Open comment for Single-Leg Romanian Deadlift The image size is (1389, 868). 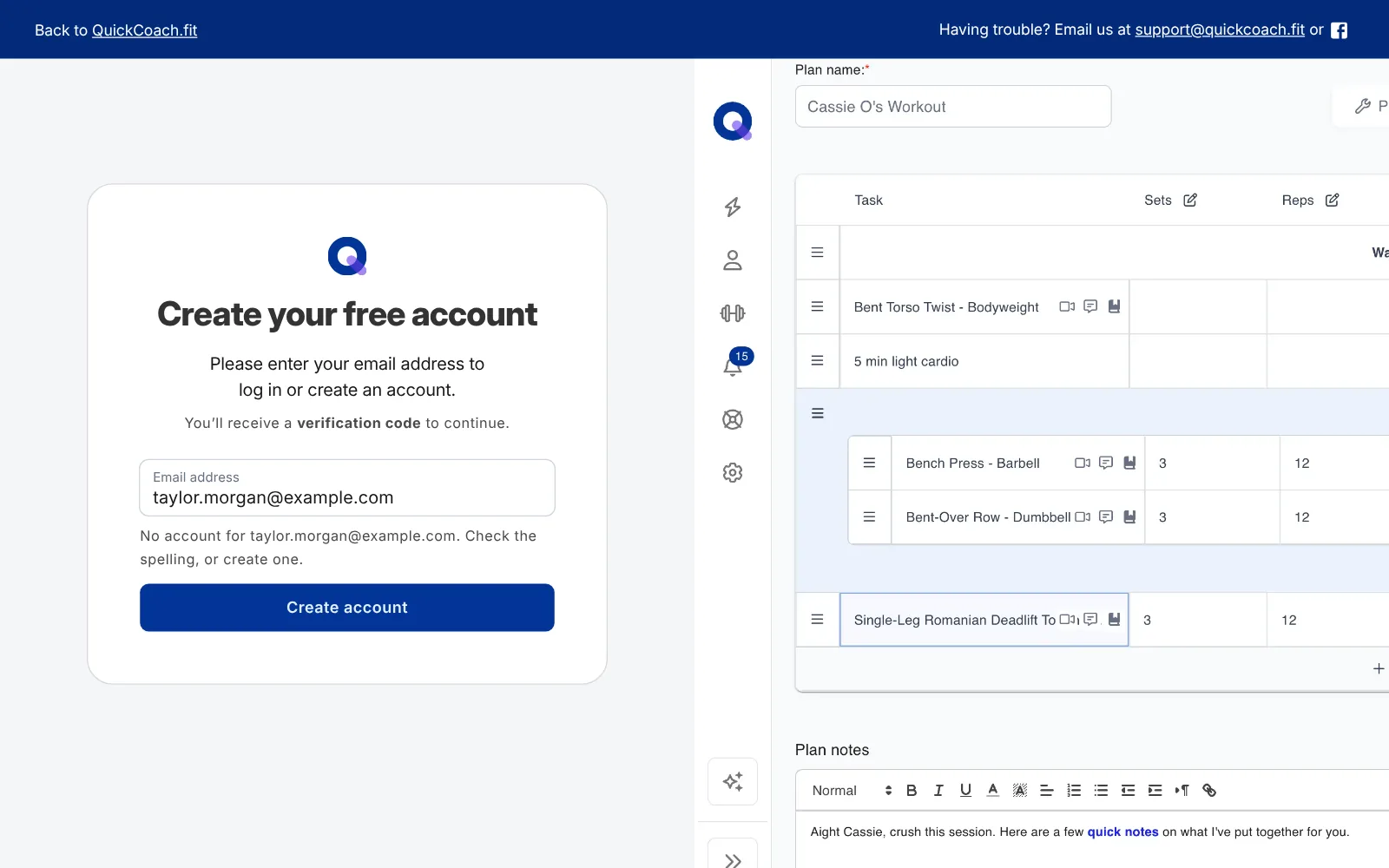1090,619
